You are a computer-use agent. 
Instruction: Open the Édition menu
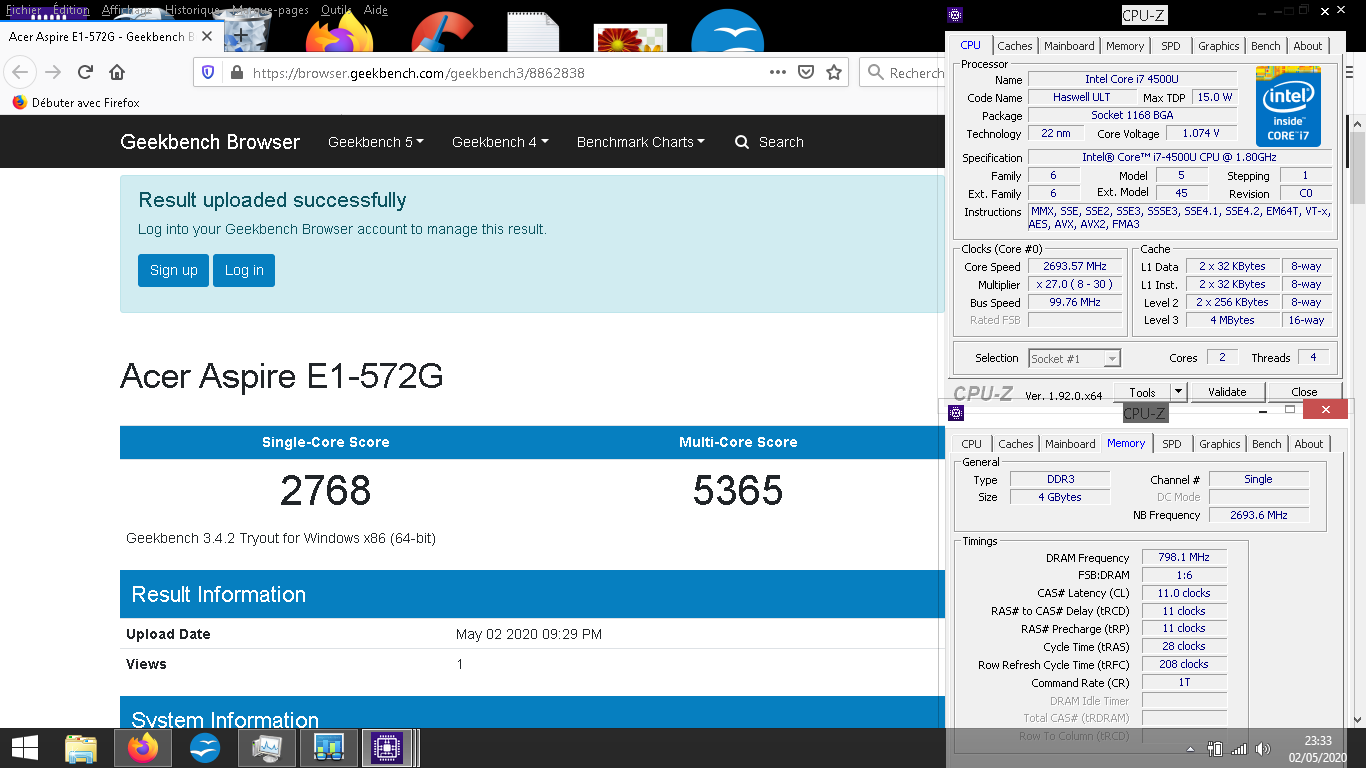click(71, 9)
